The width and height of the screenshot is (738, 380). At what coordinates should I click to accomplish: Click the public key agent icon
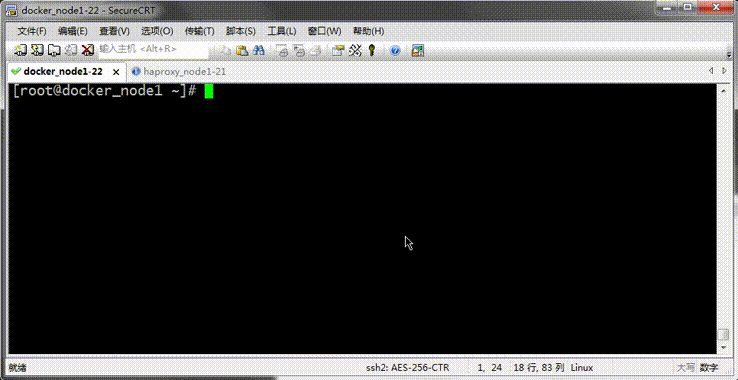[372, 50]
